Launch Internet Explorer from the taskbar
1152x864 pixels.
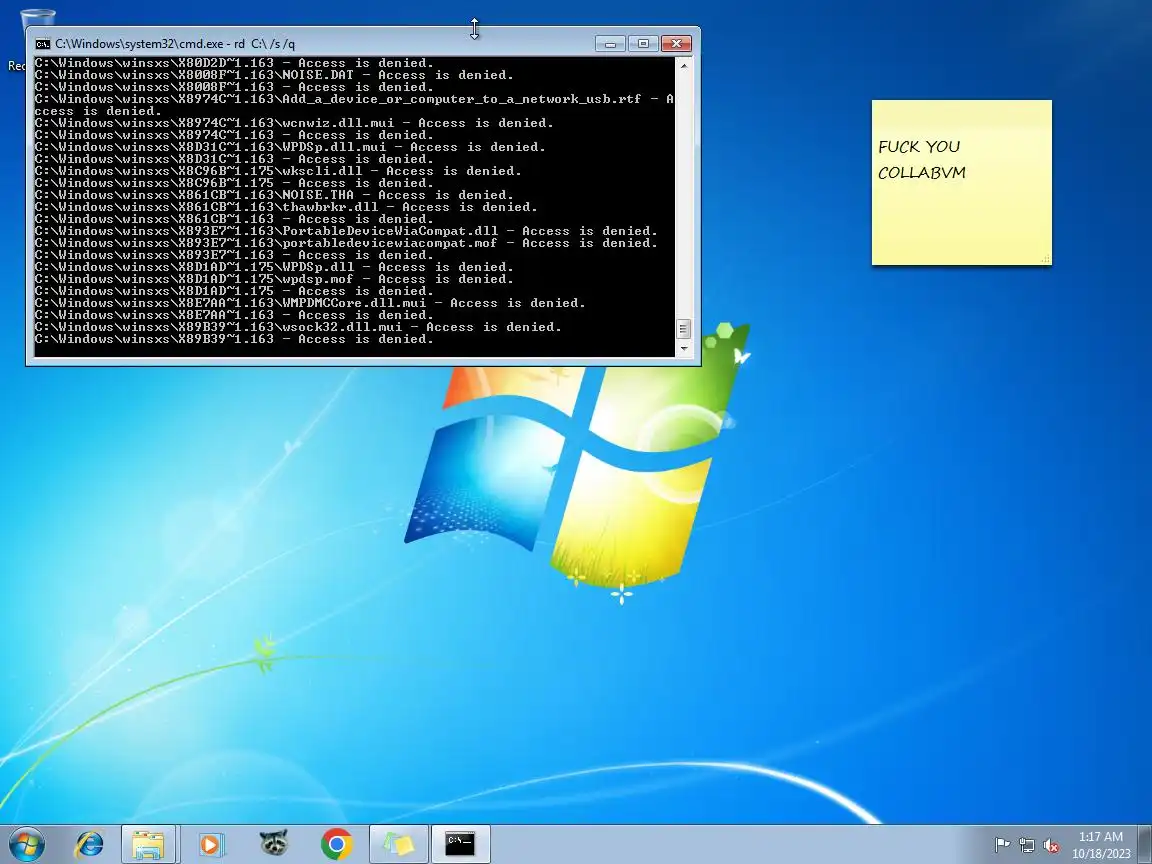point(90,844)
